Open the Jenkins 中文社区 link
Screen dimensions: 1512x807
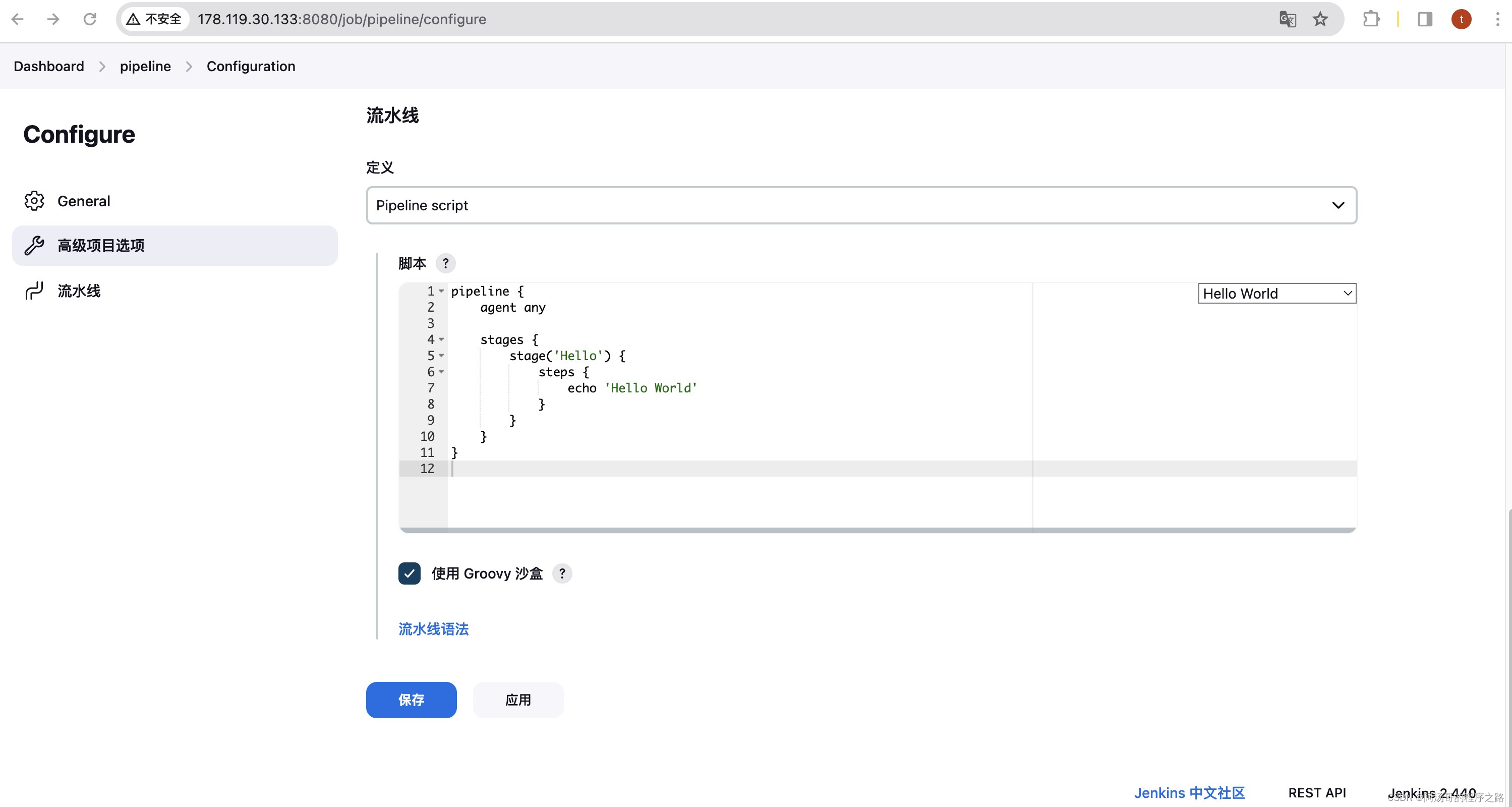click(1189, 793)
